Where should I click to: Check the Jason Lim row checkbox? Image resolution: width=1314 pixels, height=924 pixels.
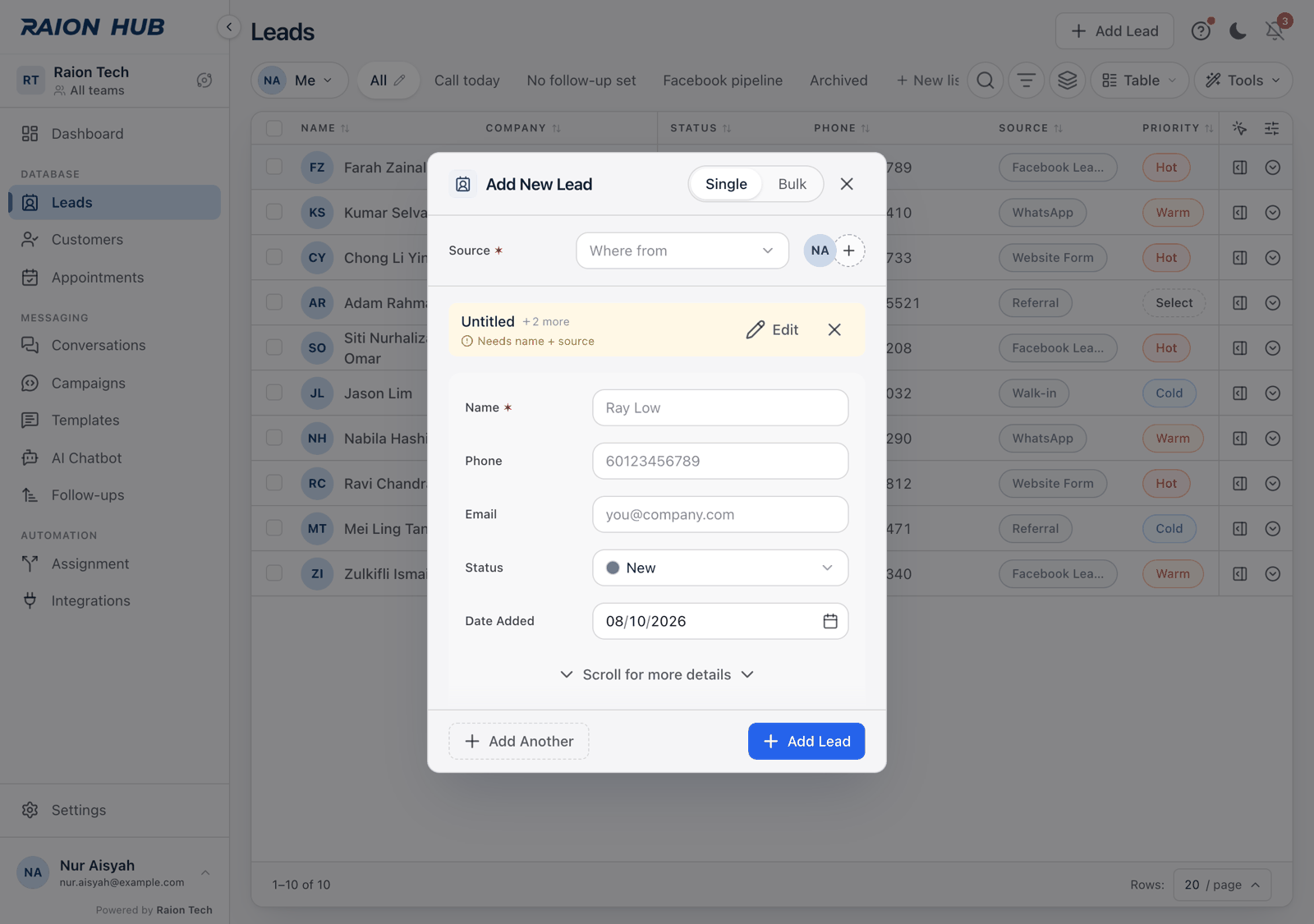pyautogui.click(x=274, y=393)
